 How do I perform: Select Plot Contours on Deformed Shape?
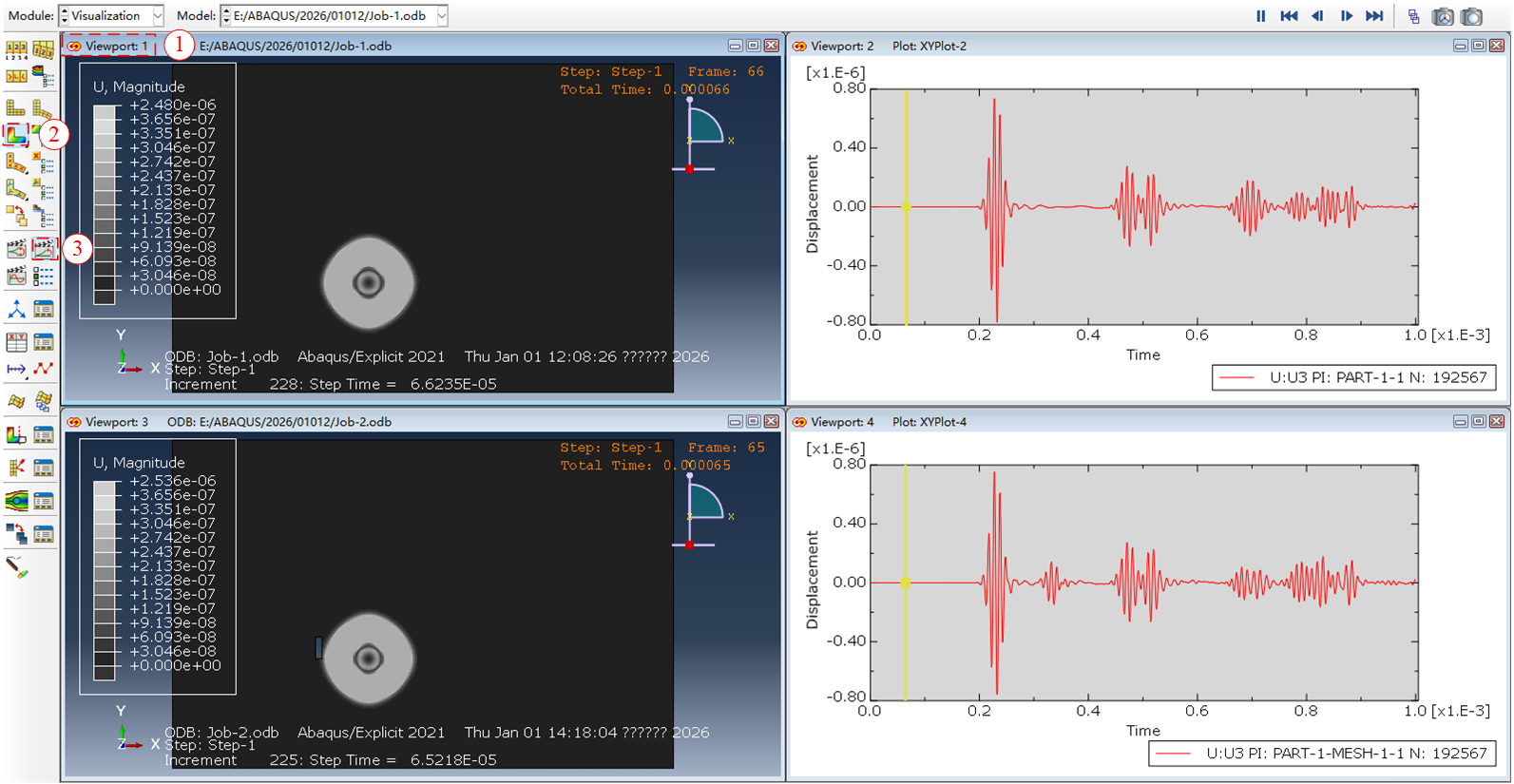click(16, 134)
